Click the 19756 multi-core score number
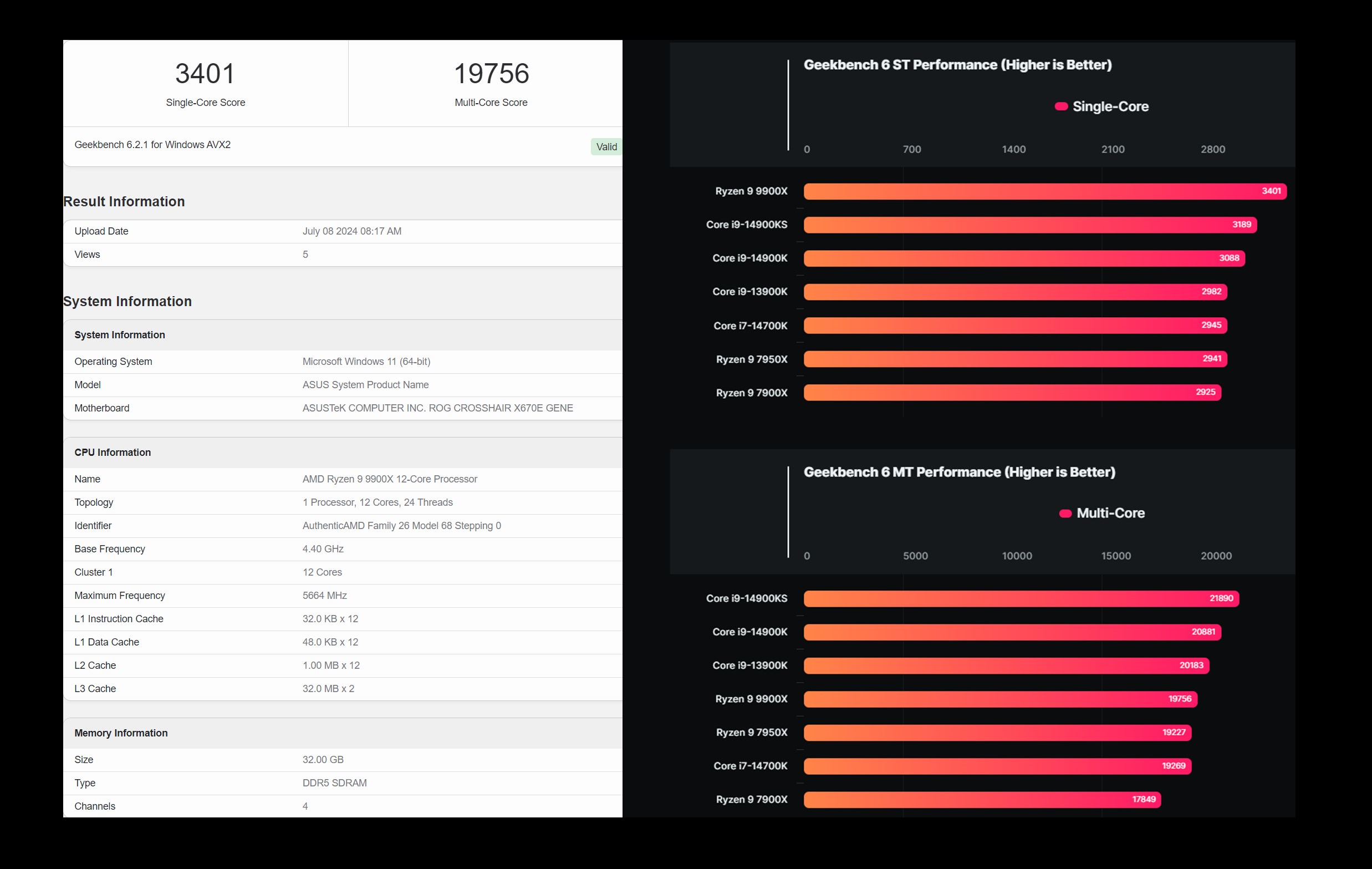The width and height of the screenshot is (1372, 869). tap(491, 74)
